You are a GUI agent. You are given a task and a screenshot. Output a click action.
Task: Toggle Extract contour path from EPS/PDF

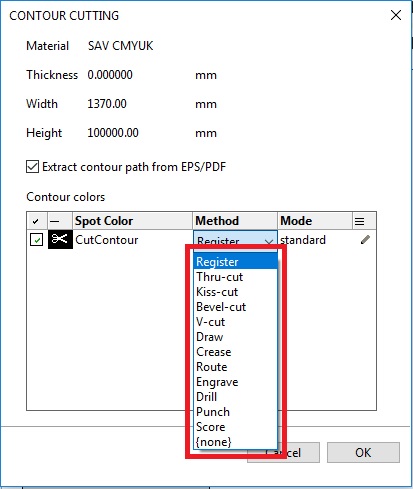point(32,166)
